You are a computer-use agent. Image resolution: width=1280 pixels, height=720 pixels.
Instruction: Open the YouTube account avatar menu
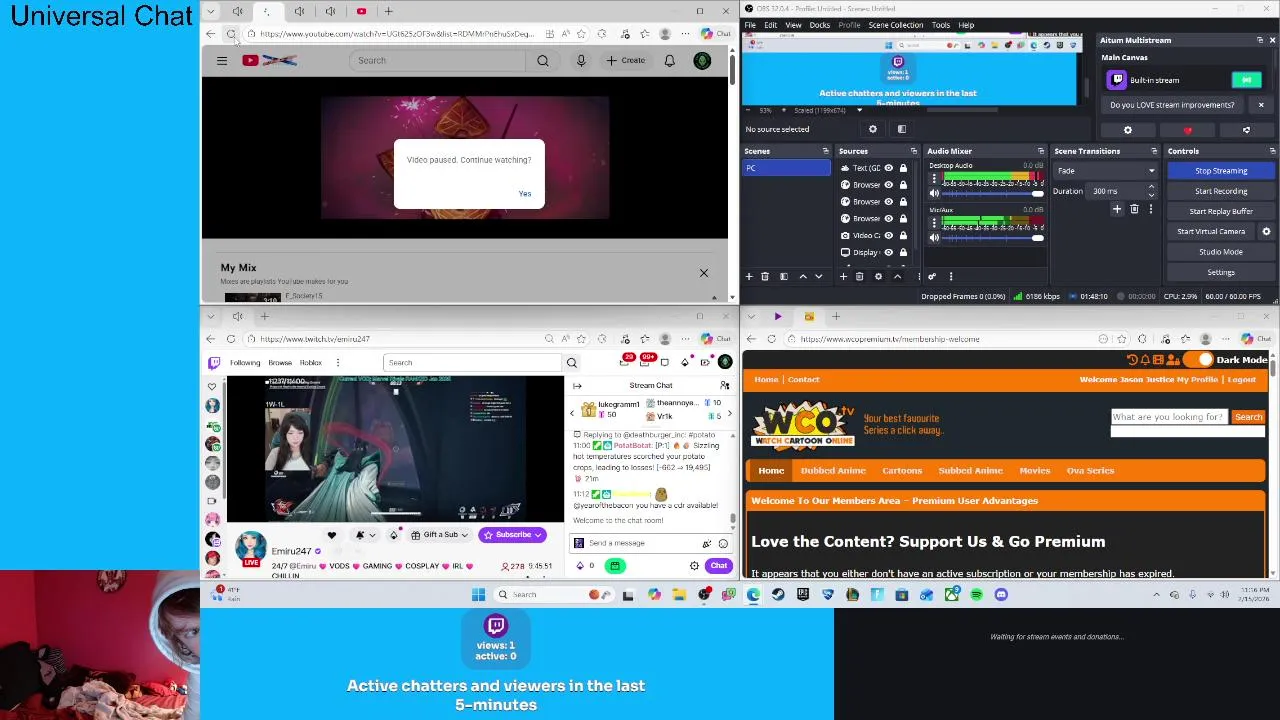[x=702, y=61]
